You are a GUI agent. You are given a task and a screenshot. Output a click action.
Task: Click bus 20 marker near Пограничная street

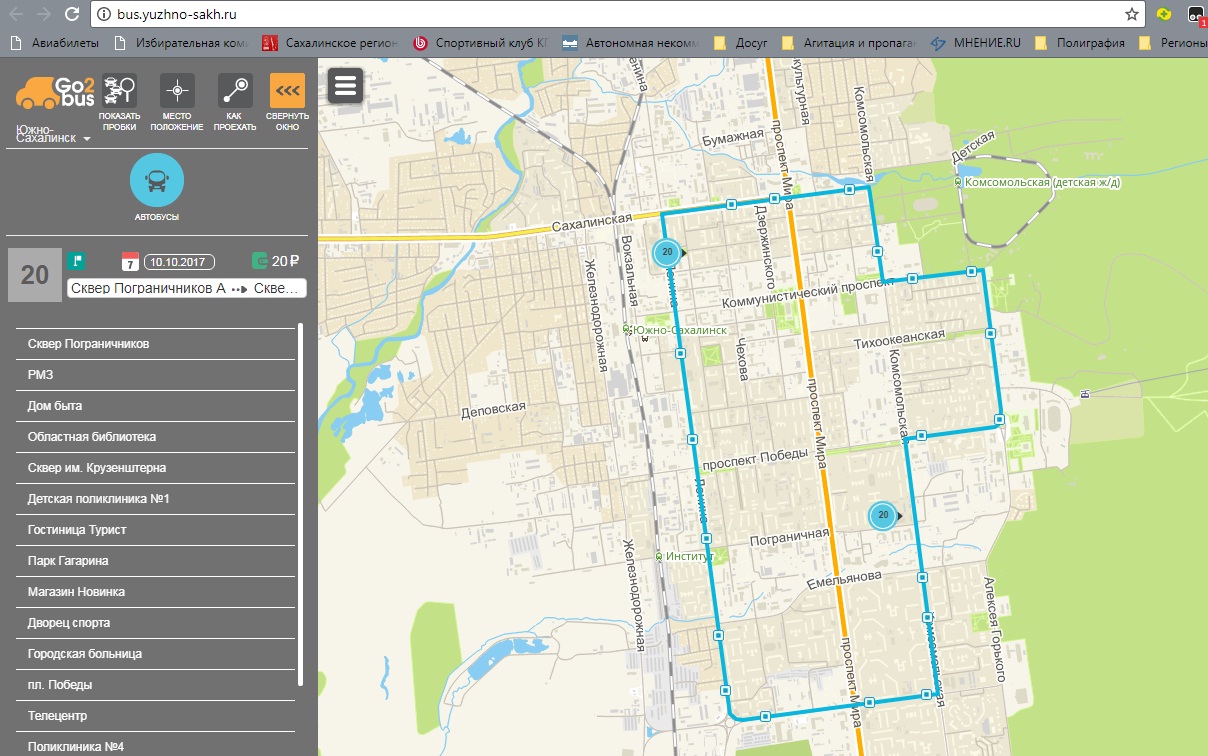(x=882, y=516)
